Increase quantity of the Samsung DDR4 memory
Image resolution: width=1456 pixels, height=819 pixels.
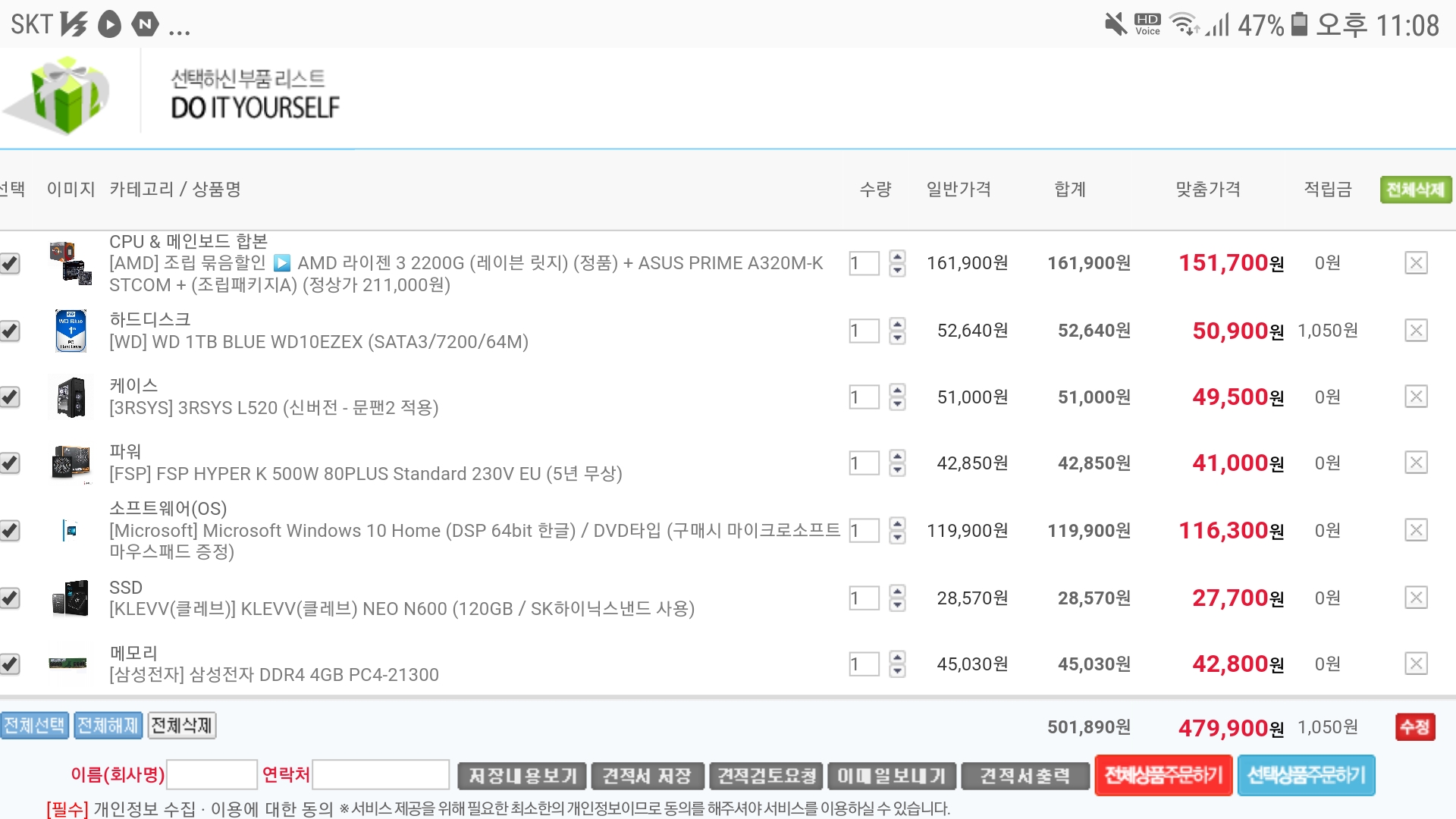[x=898, y=657]
